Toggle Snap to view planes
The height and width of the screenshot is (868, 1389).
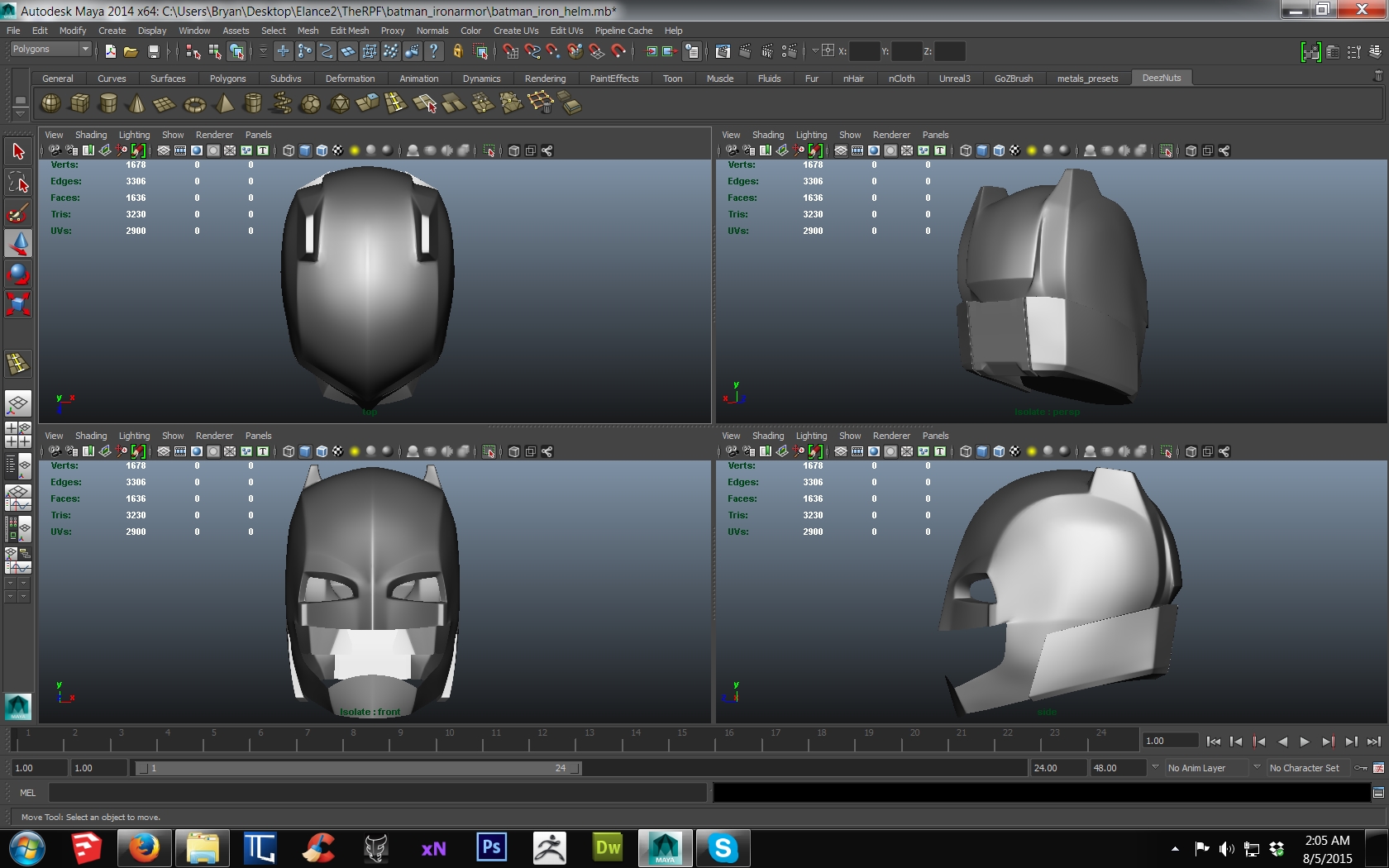click(597, 51)
